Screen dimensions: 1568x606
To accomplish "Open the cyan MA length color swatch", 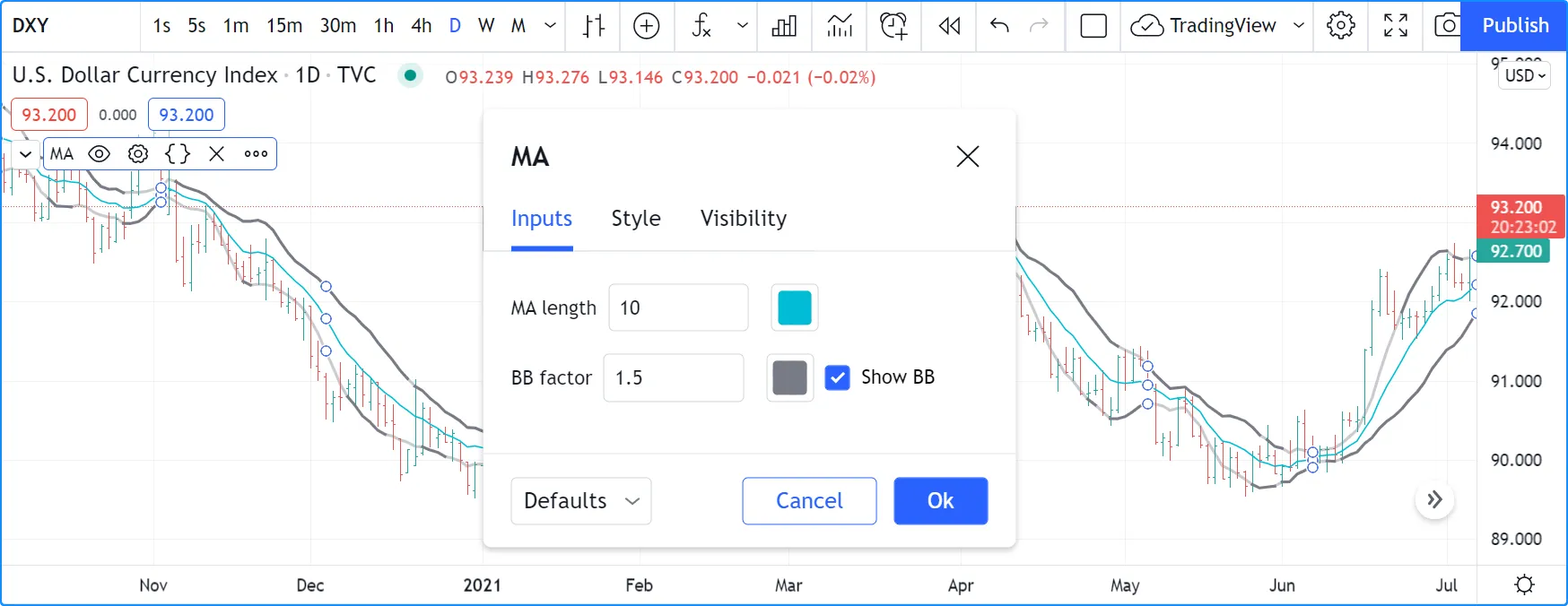I will click(794, 307).
